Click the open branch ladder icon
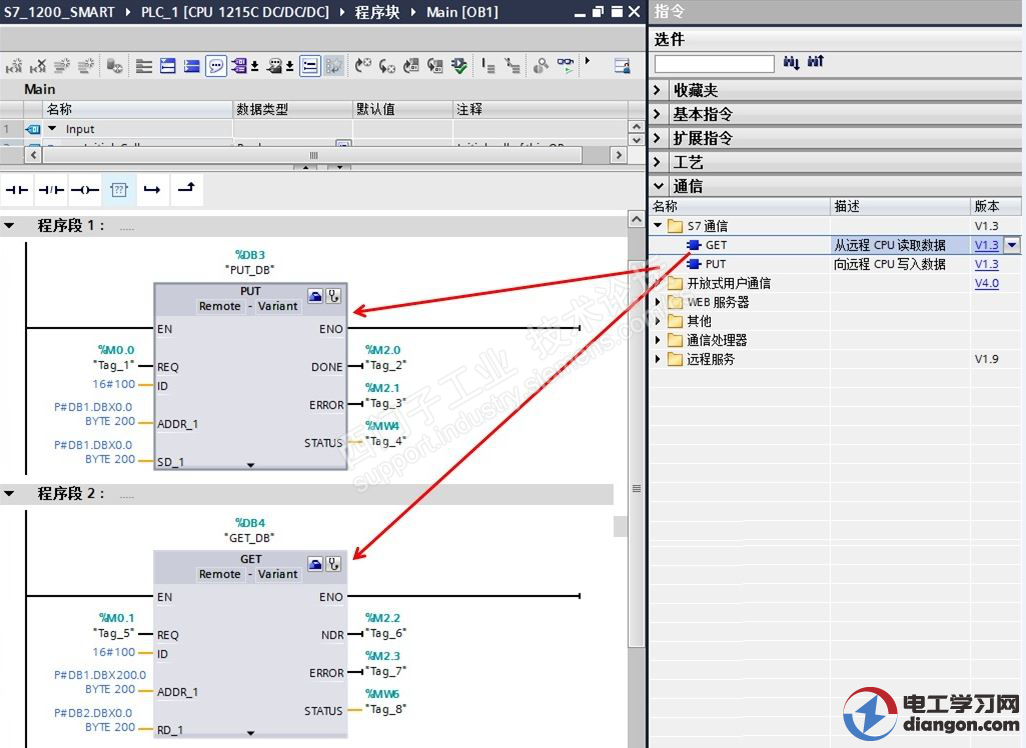This screenshot has height=748, width=1026. [x=151, y=189]
